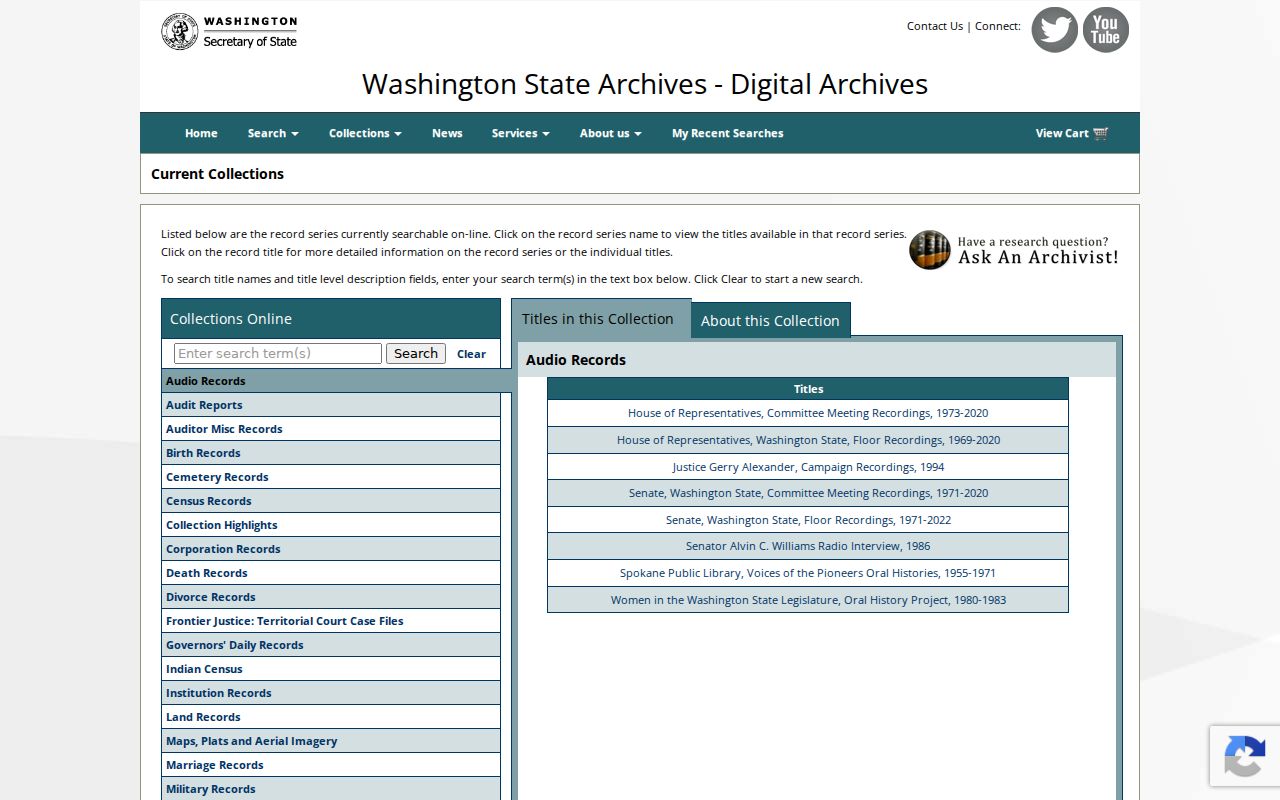Select Birth Records collection
1280x800 pixels.
331,453
